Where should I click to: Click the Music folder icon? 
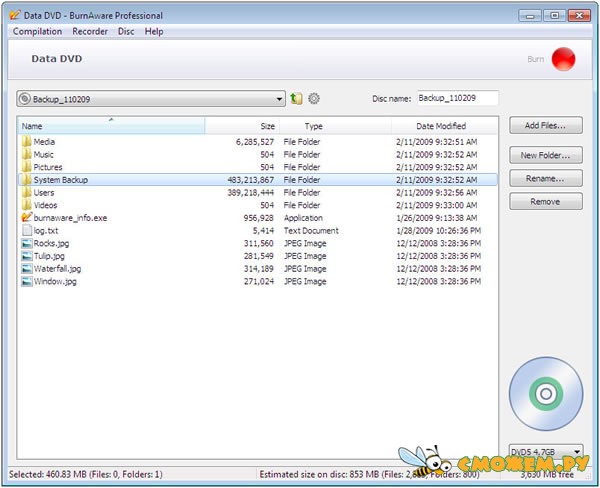coord(27,154)
